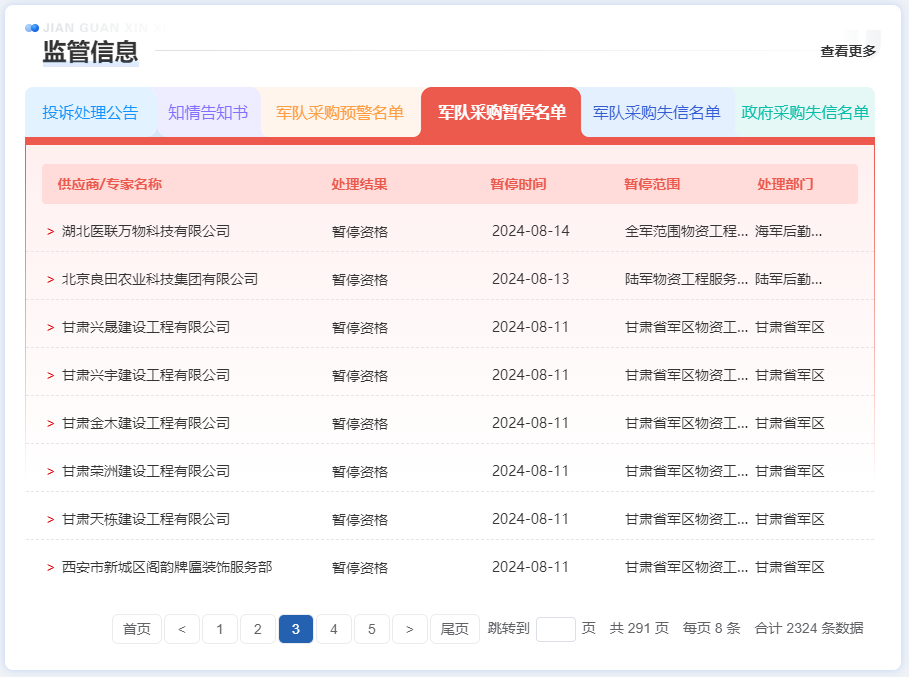Click 陆军后勤... department cell
The image size is (909, 677).
pyautogui.click(x=788, y=279)
